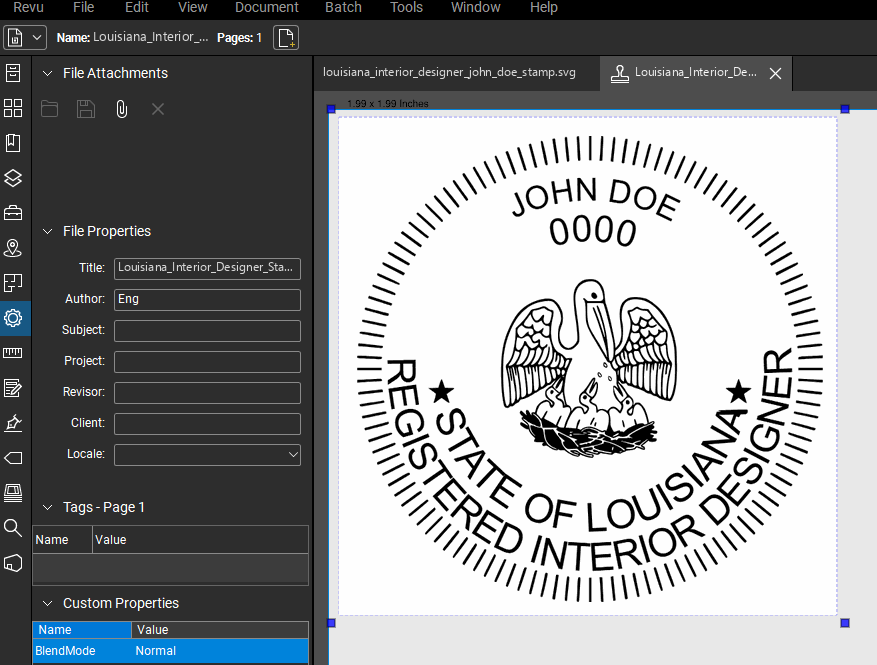
Task: Switch to louisiana_interior_designer_john_doe_stamp.svg tab
Action: pyautogui.click(x=449, y=72)
